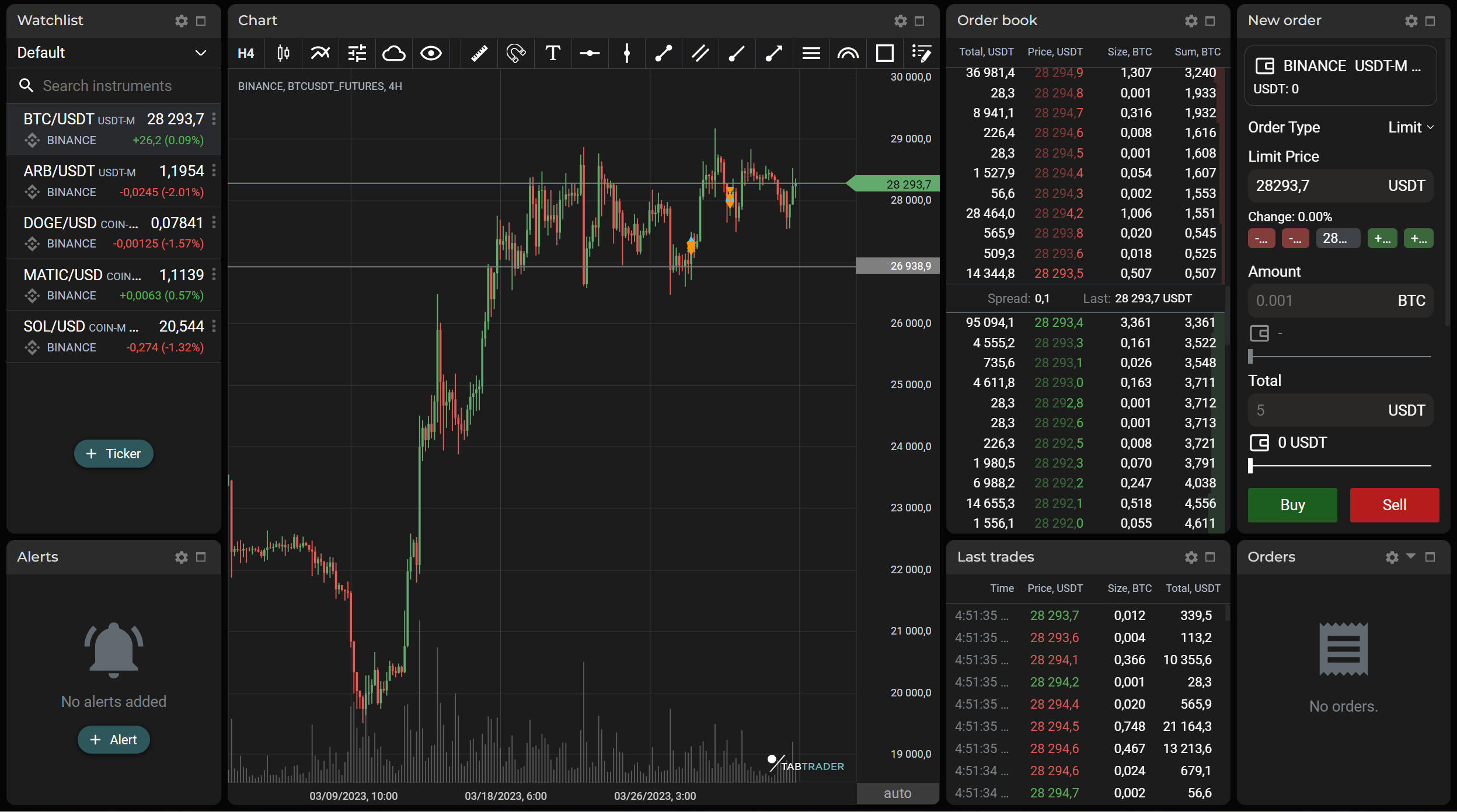Open chart settings sliders icon
Image resolution: width=1457 pixels, height=812 pixels.
pos(357,54)
